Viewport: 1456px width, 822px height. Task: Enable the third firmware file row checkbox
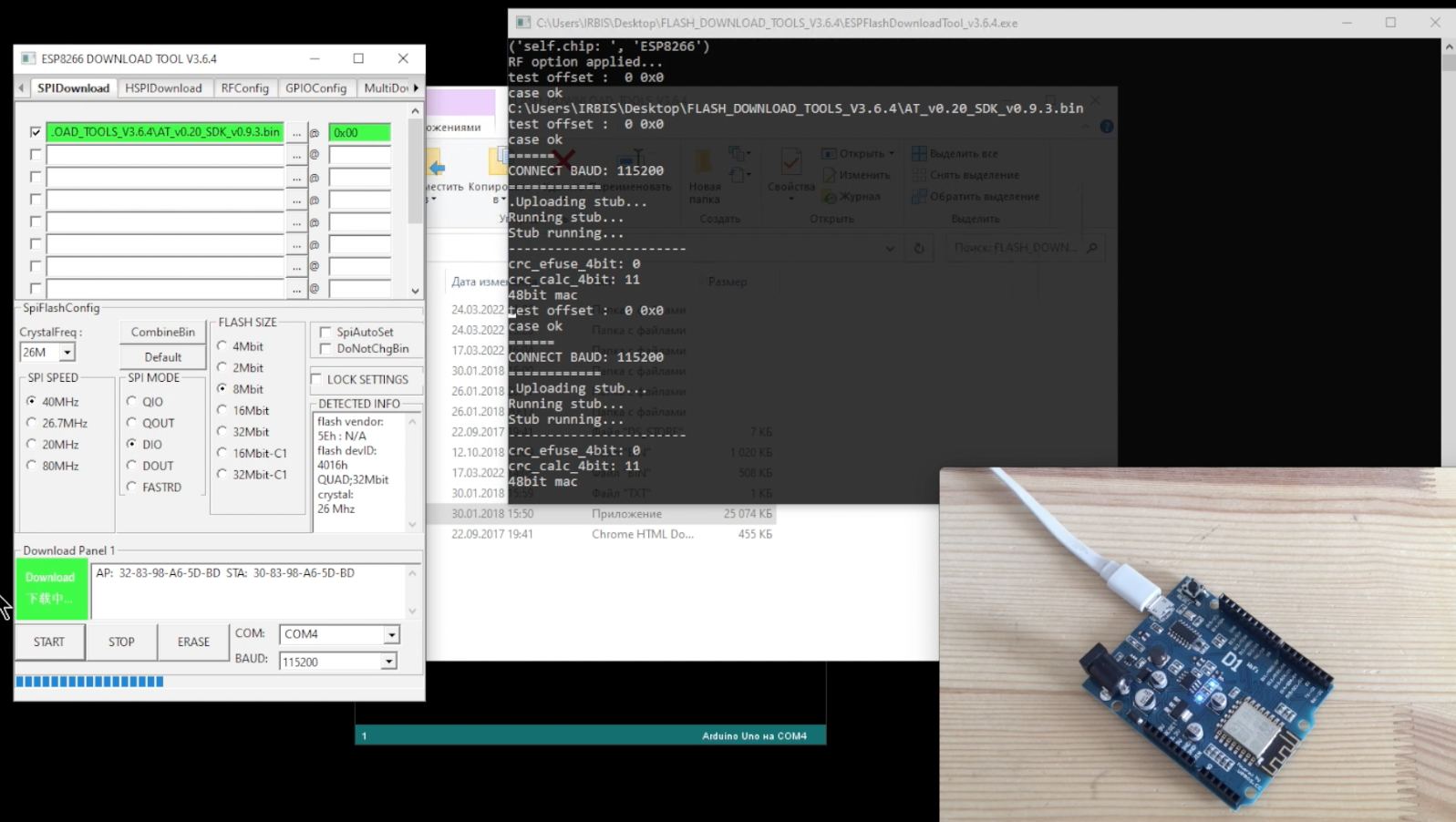[x=36, y=177]
